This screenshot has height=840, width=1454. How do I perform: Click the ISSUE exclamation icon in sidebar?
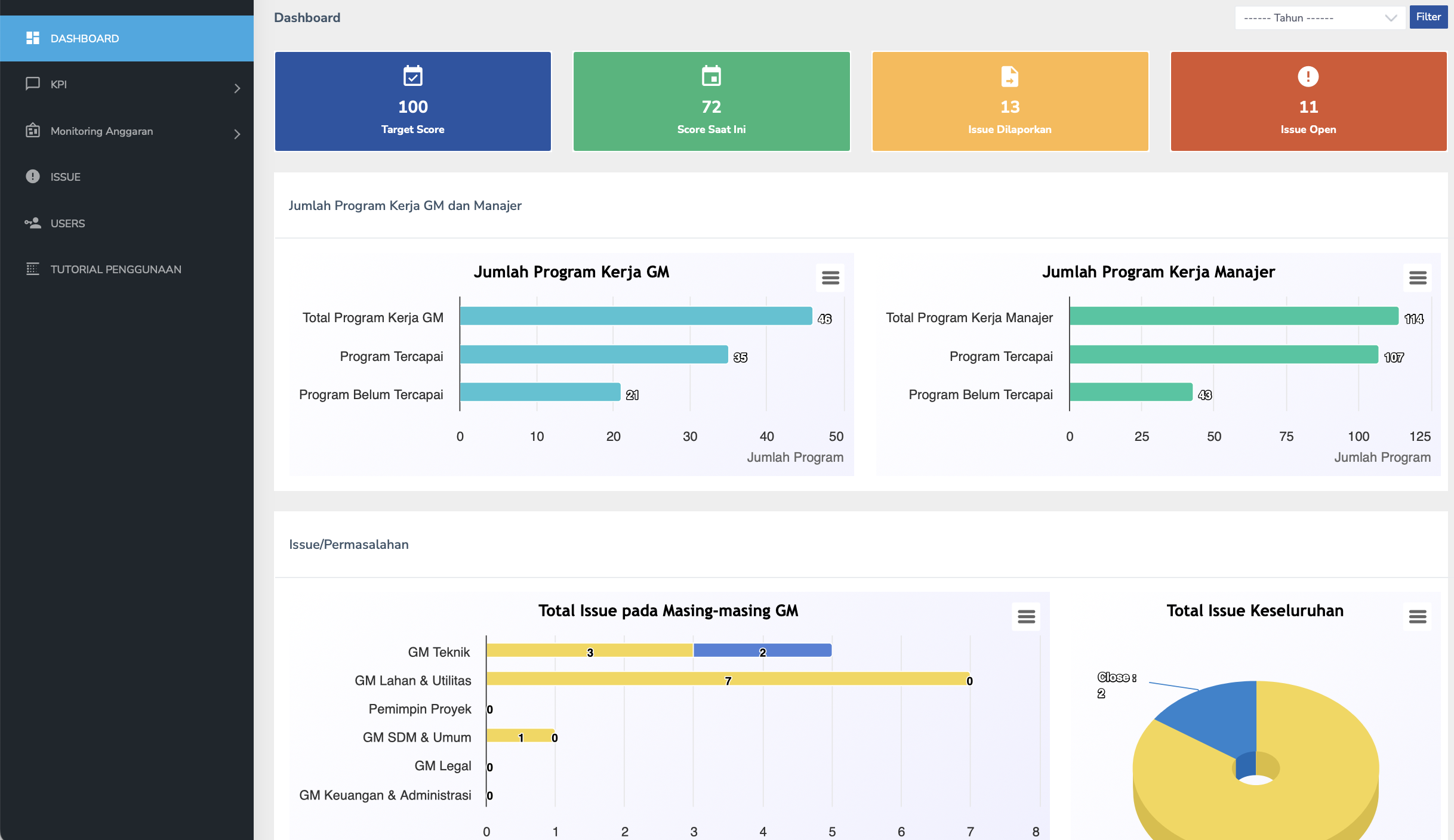[x=33, y=177]
